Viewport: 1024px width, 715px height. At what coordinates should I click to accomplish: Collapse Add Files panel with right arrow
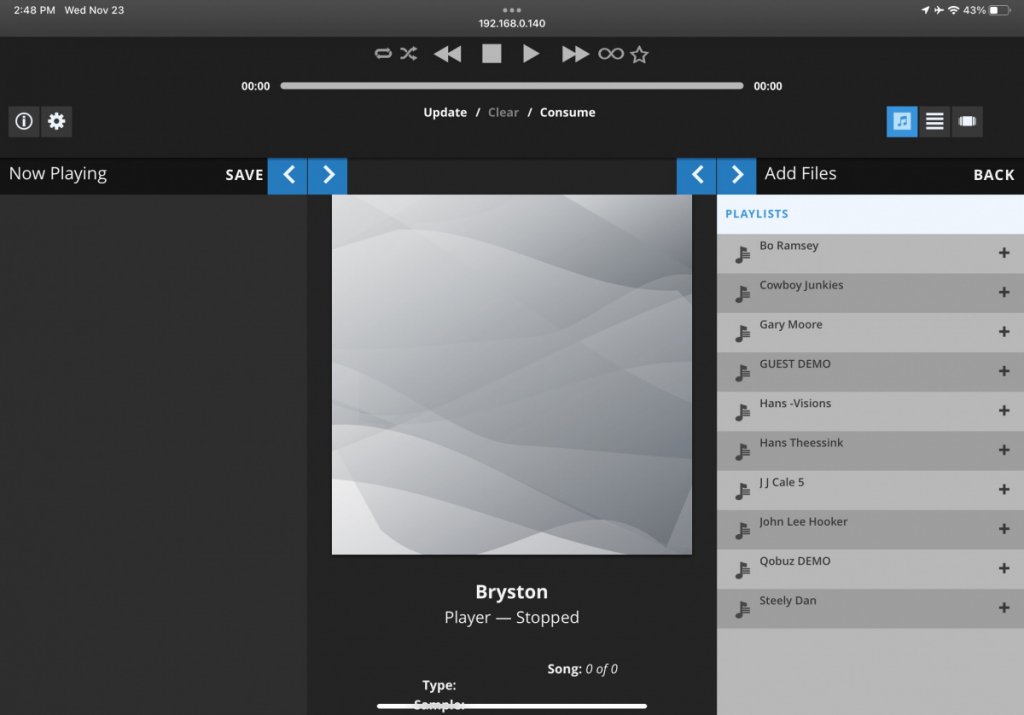(x=737, y=175)
